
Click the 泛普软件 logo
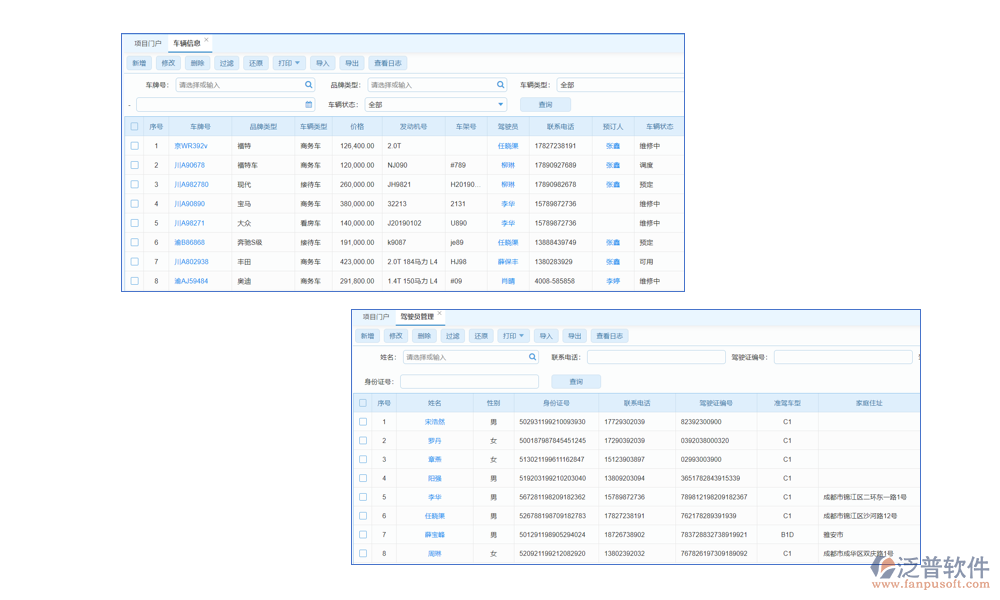pos(929,570)
